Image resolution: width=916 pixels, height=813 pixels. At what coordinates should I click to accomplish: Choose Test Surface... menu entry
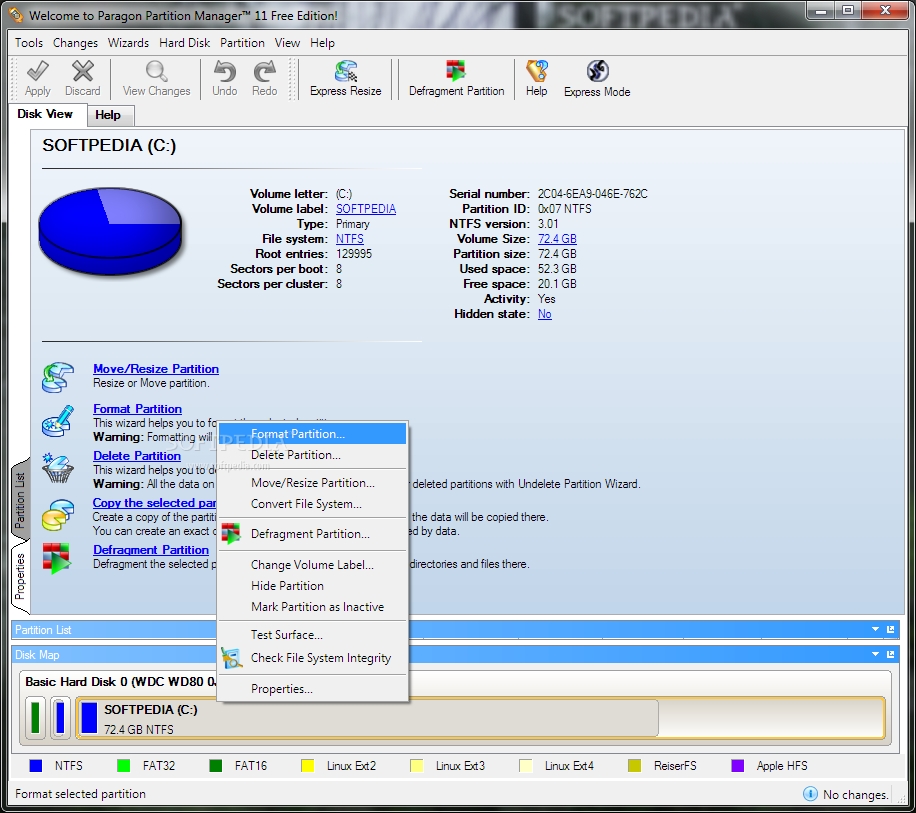313,635
